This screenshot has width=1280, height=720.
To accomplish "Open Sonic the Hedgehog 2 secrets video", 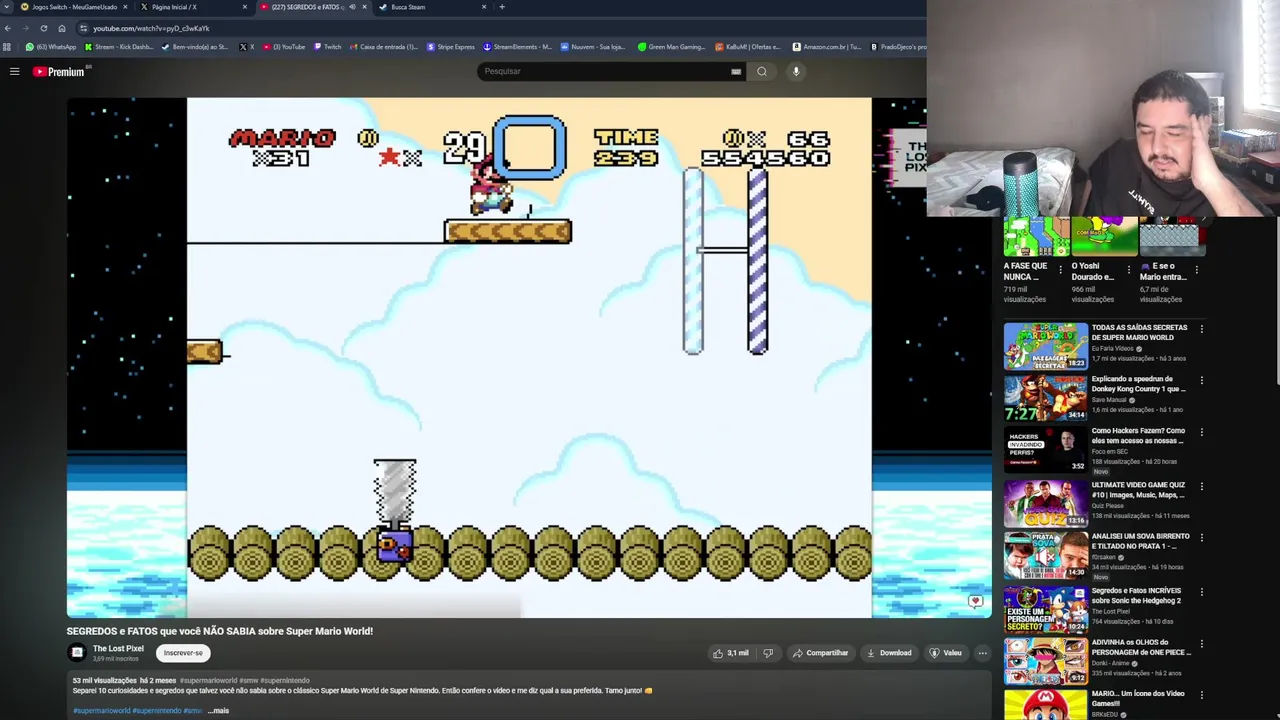I will (1045, 610).
